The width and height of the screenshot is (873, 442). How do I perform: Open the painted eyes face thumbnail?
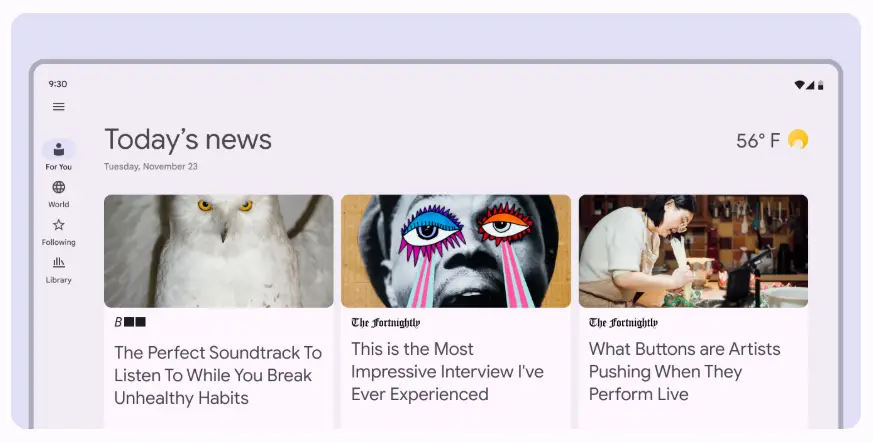point(456,251)
